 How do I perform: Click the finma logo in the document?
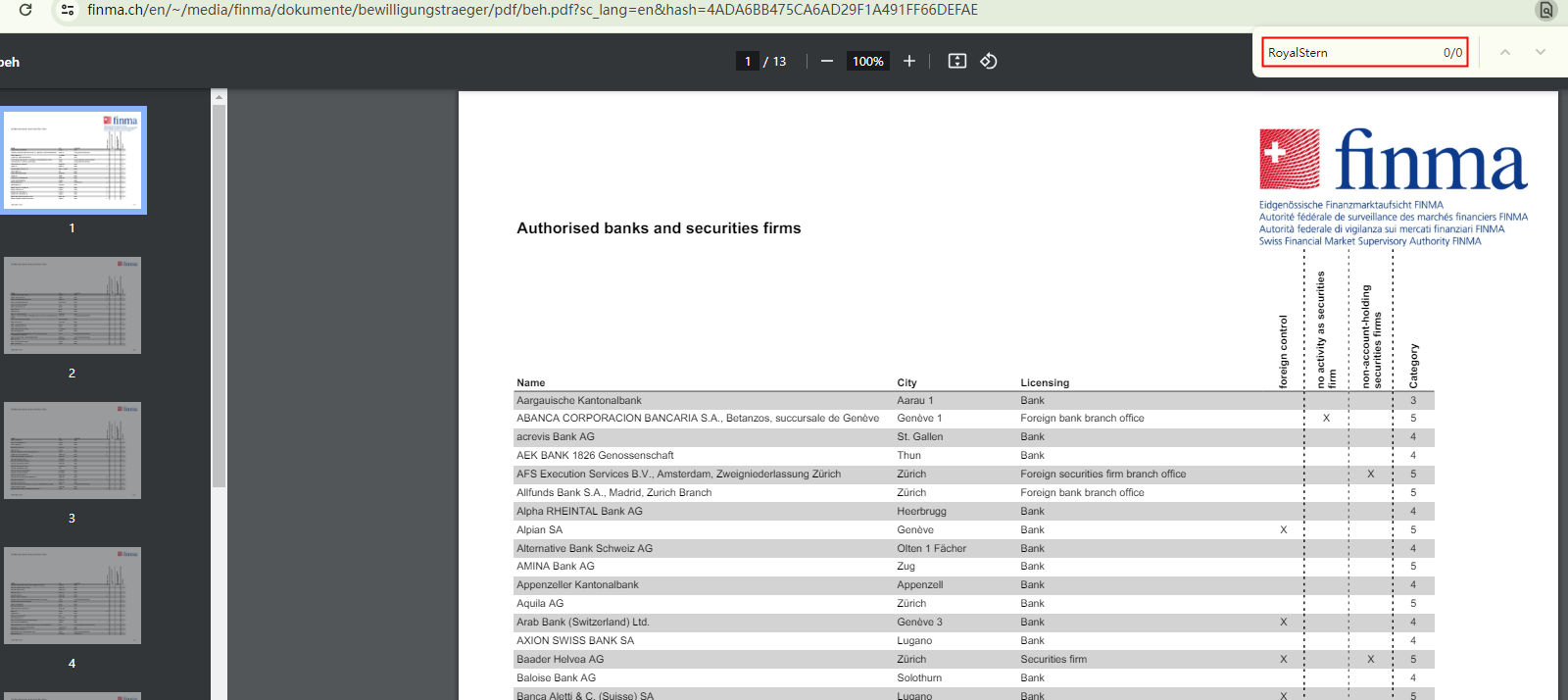tap(1393, 160)
